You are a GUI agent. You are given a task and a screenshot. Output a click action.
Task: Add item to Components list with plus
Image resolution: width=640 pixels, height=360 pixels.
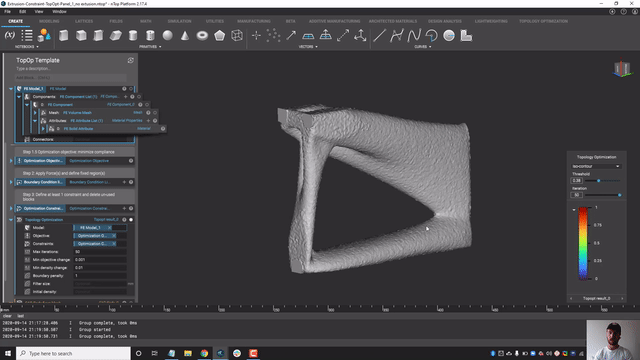(x=125, y=97)
